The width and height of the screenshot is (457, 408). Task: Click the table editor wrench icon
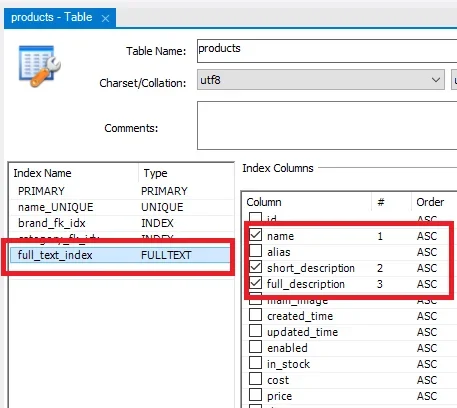click(x=40, y=67)
